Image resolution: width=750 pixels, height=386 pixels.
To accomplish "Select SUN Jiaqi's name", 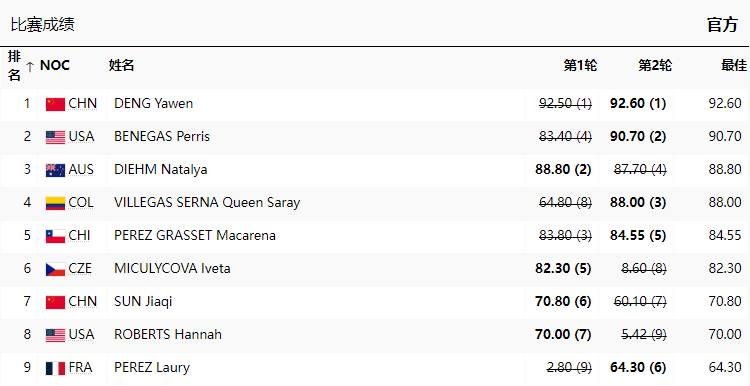I will coord(143,301).
